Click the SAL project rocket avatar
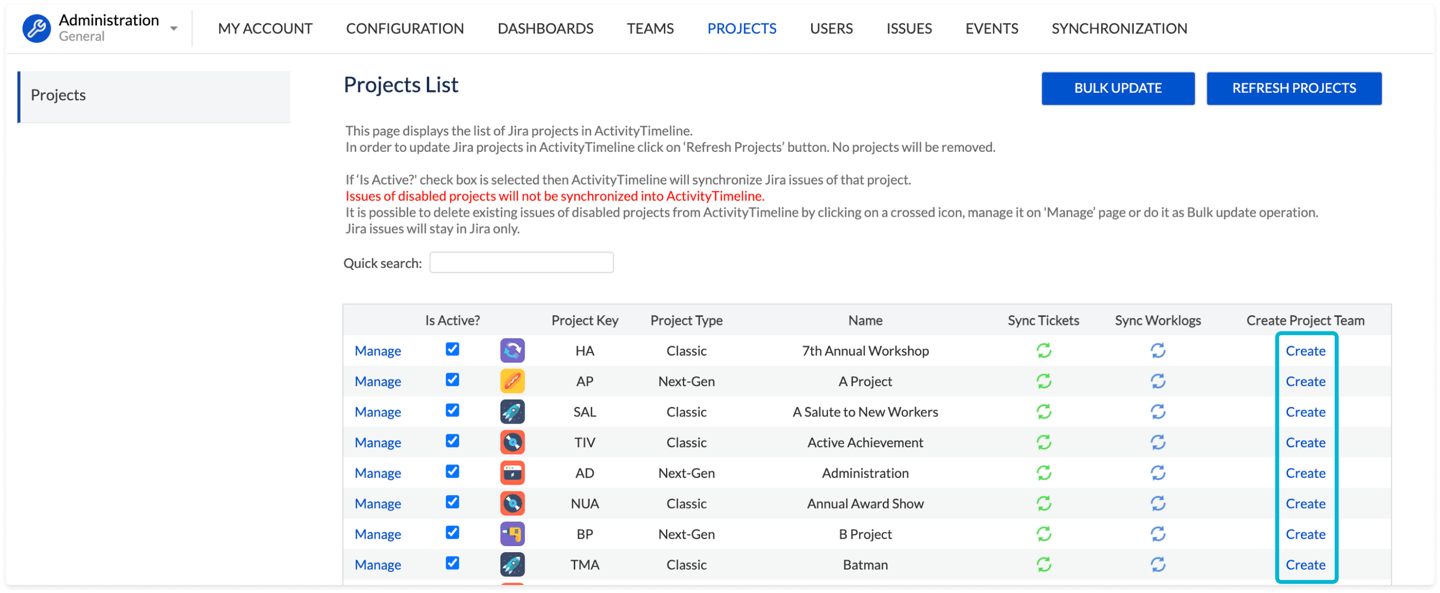The height and width of the screenshot is (593, 1440). pyautogui.click(x=512, y=412)
